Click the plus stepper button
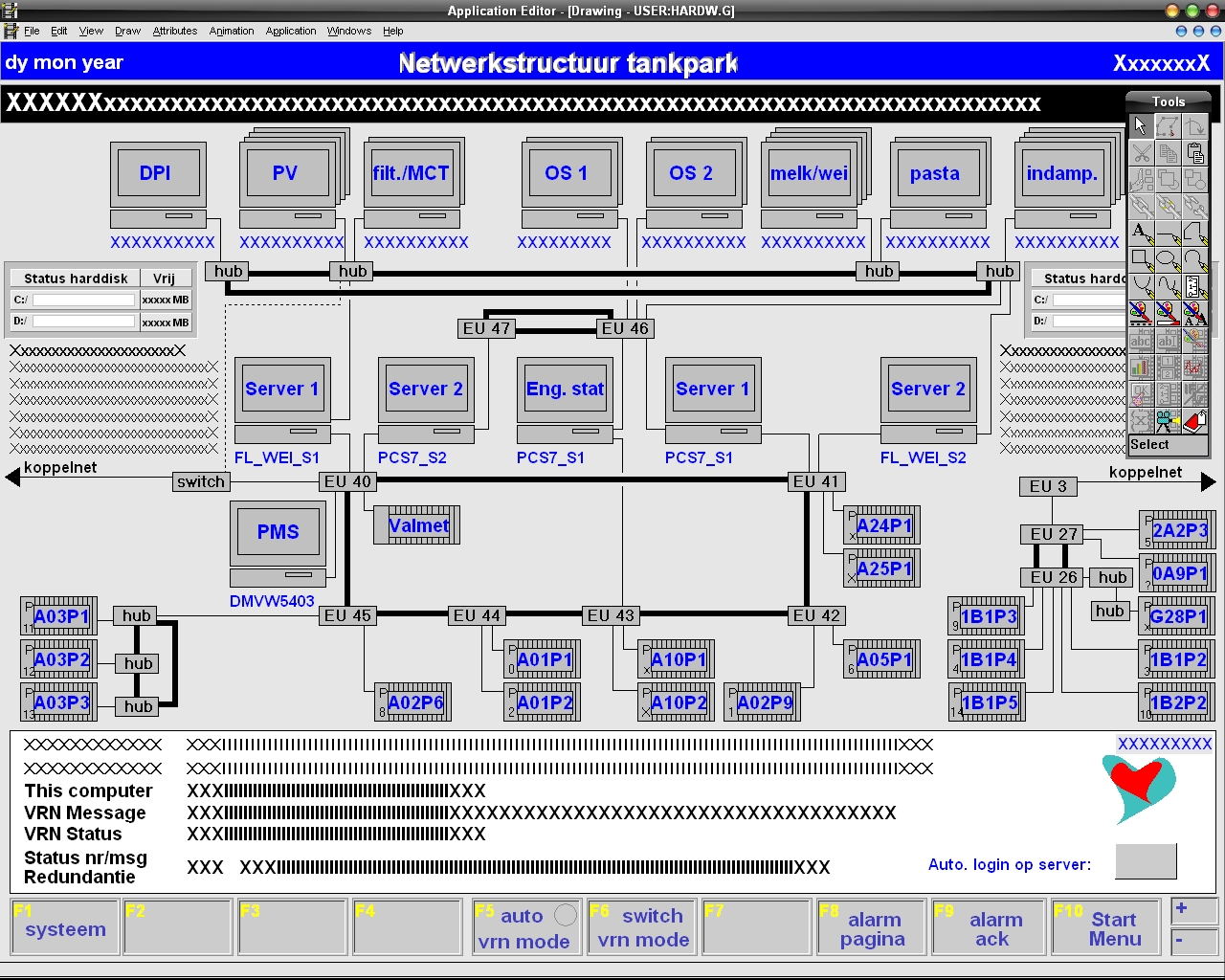Image resolution: width=1225 pixels, height=980 pixels. click(x=1193, y=909)
